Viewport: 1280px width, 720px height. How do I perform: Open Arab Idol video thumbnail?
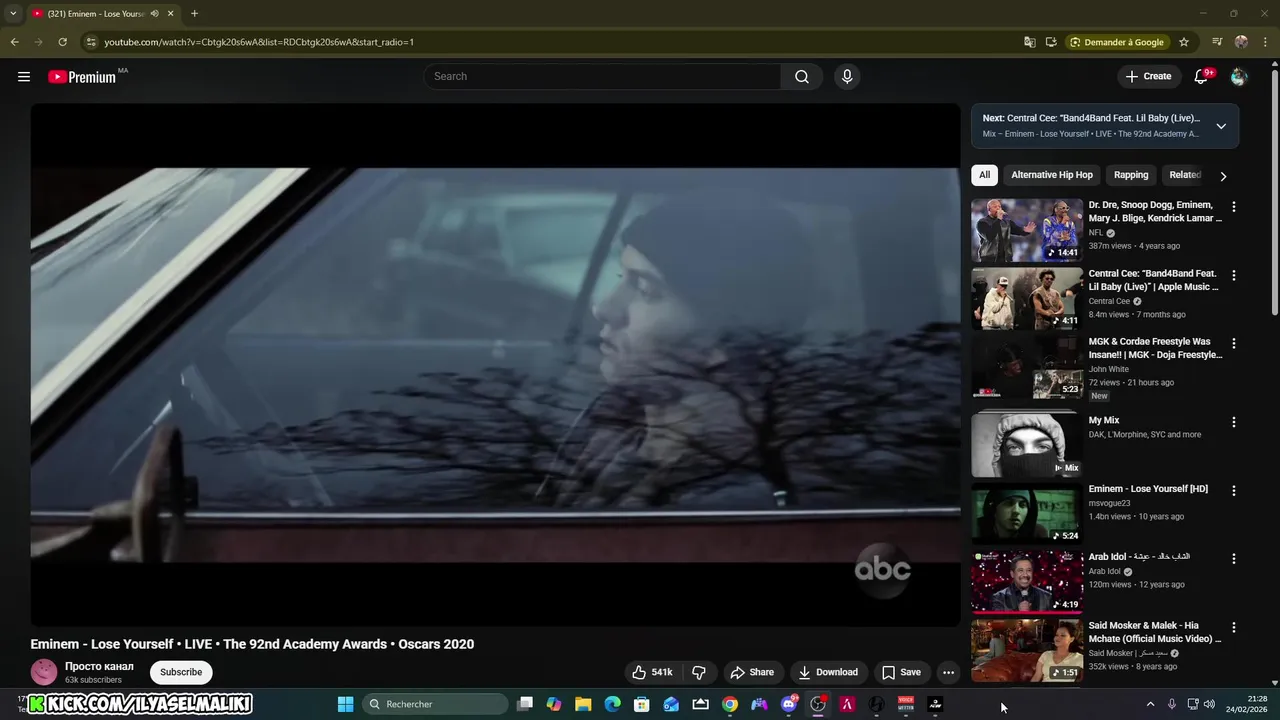pyautogui.click(x=1026, y=581)
